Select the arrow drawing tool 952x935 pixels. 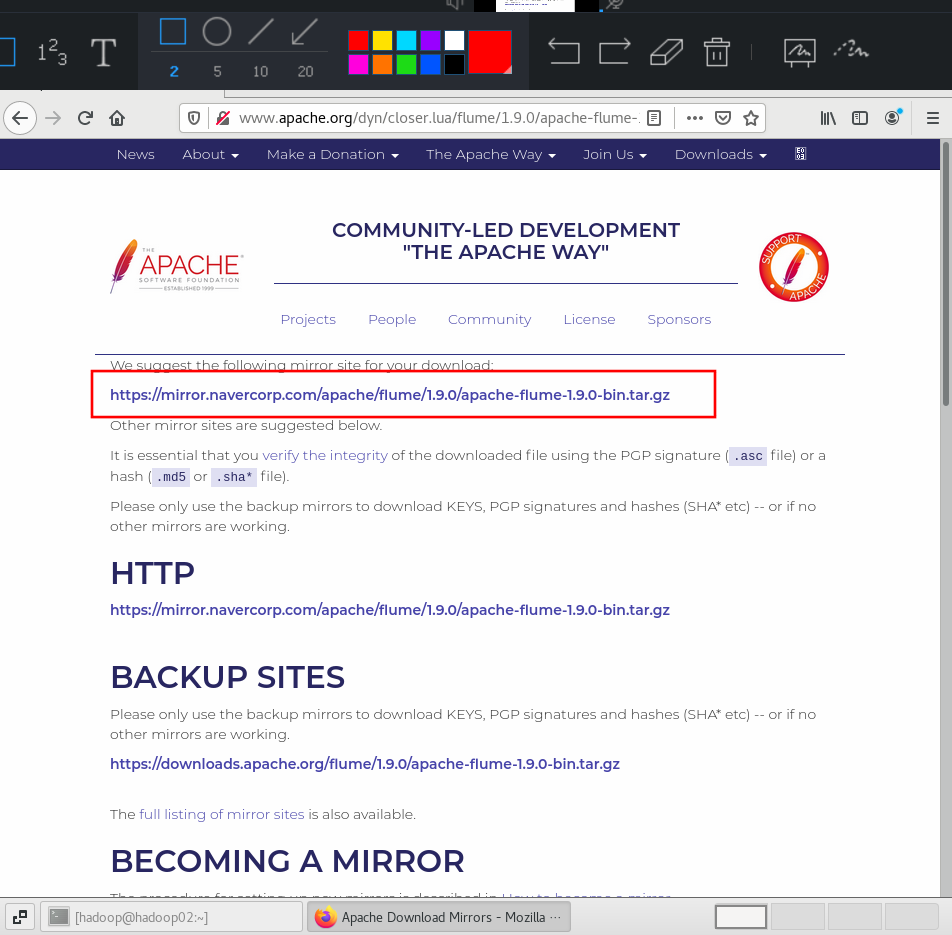(304, 32)
